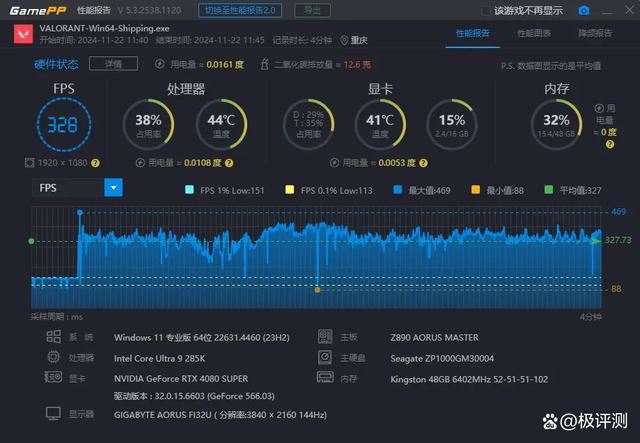Click the orange 88 minimum point on chart
640x443 pixels.
click(318, 290)
